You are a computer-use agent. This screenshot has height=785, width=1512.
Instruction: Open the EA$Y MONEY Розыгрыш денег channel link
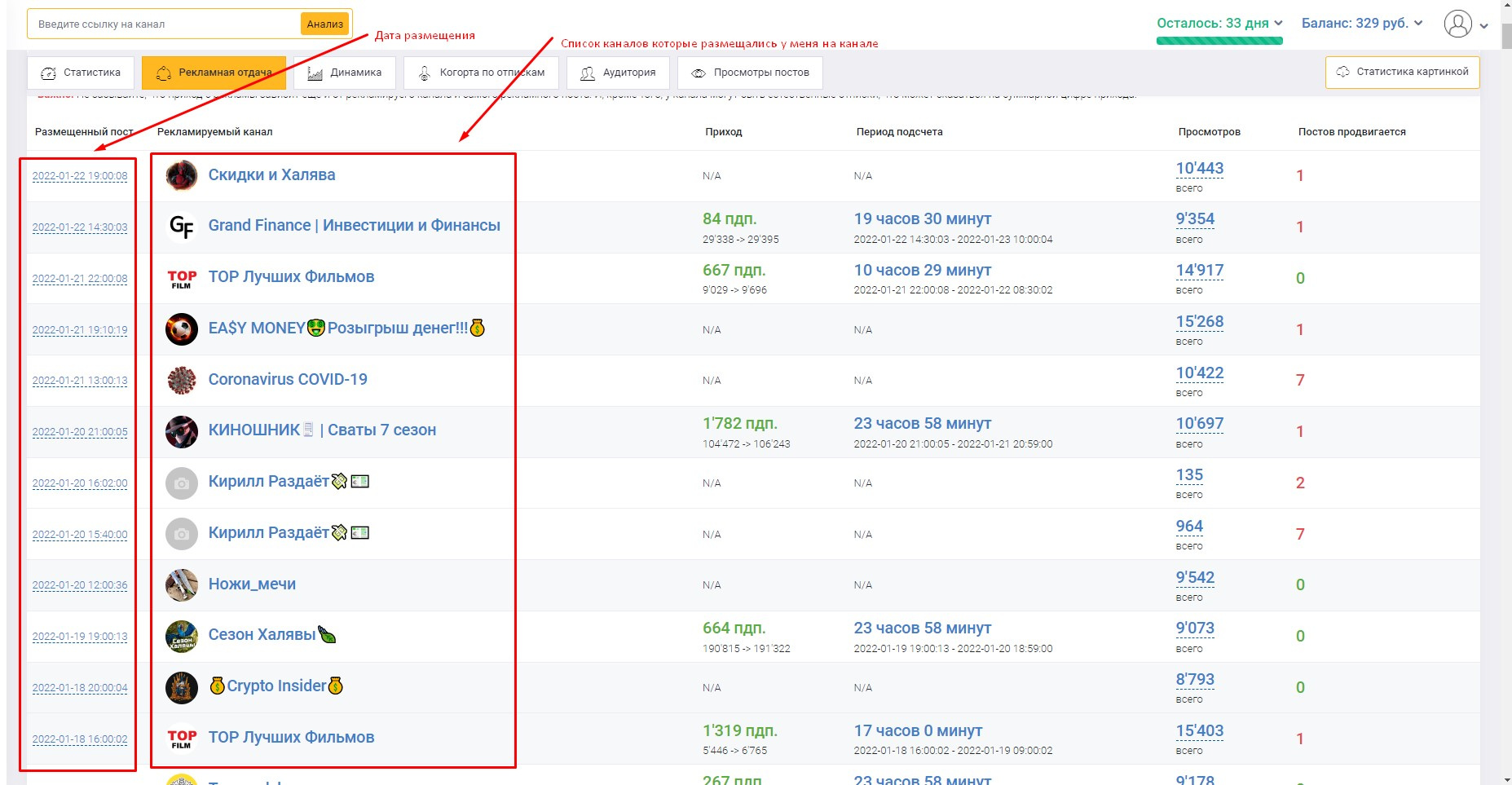click(346, 328)
